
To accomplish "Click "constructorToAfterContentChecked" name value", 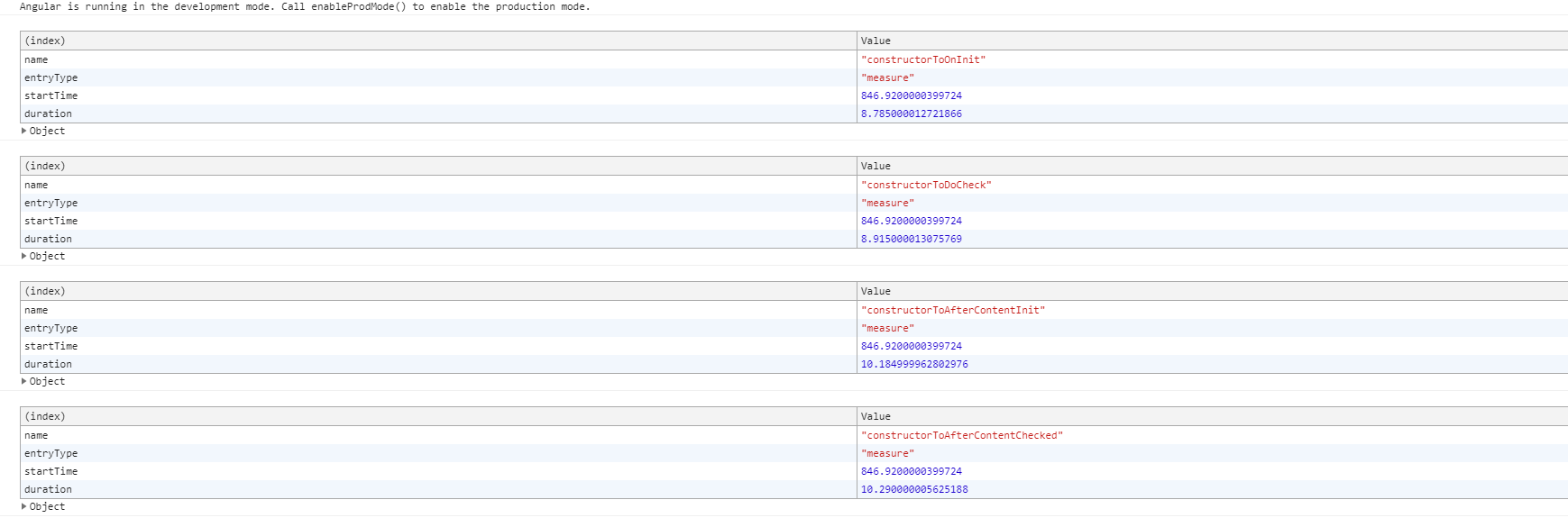I will point(962,435).
